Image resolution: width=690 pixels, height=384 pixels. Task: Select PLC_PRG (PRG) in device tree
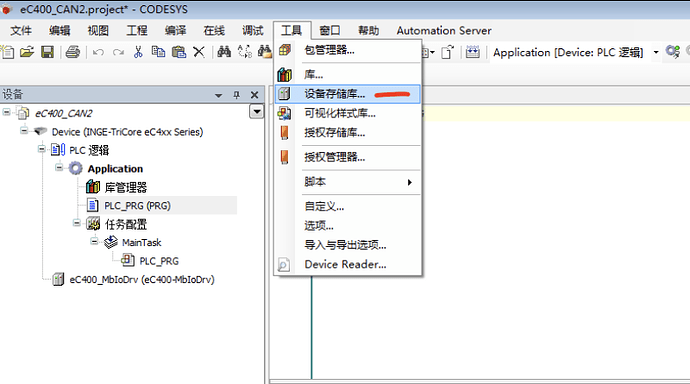pyautogui.click(x=137, y=205)
